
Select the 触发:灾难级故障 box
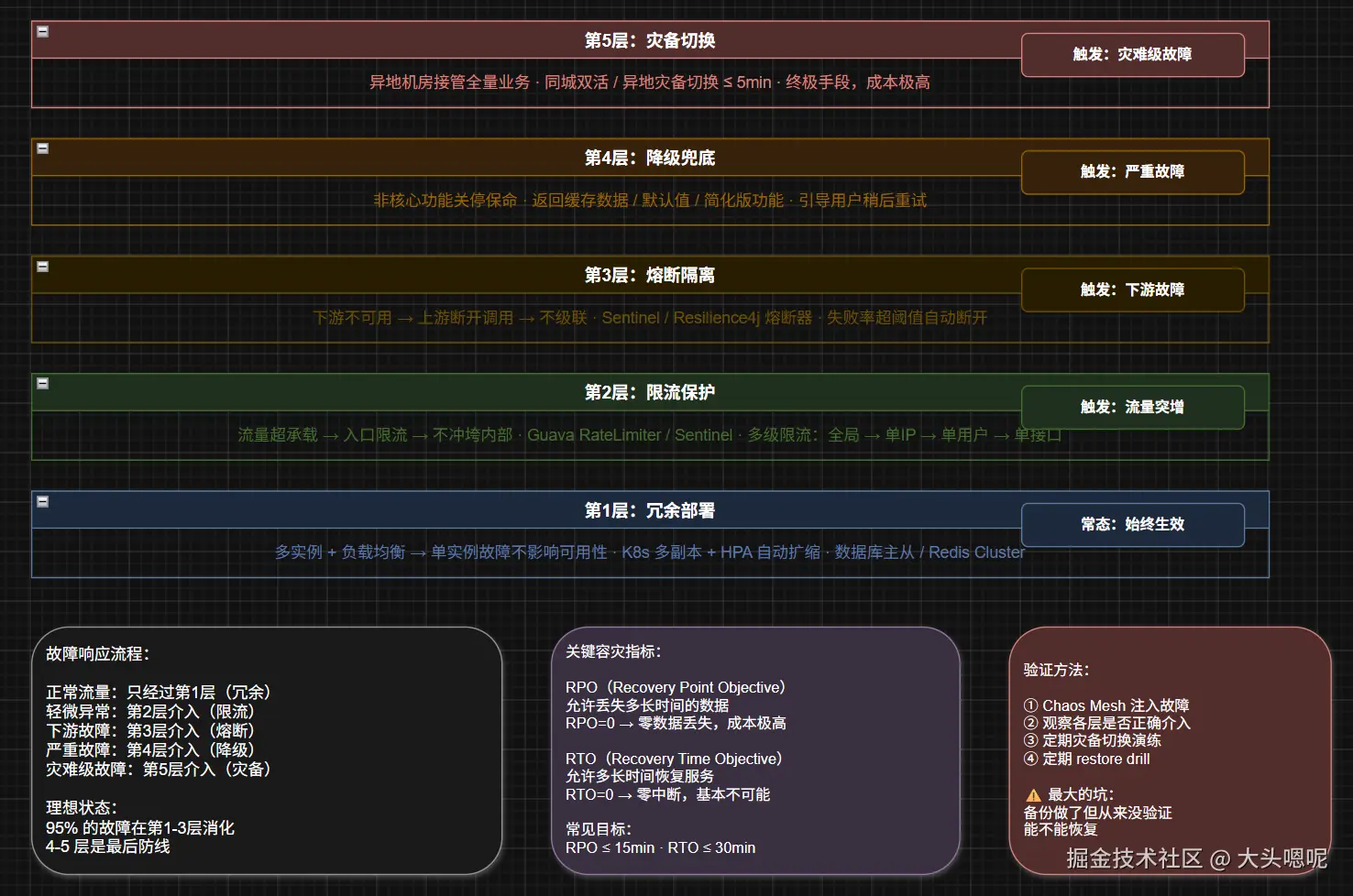pos(1133,55)
